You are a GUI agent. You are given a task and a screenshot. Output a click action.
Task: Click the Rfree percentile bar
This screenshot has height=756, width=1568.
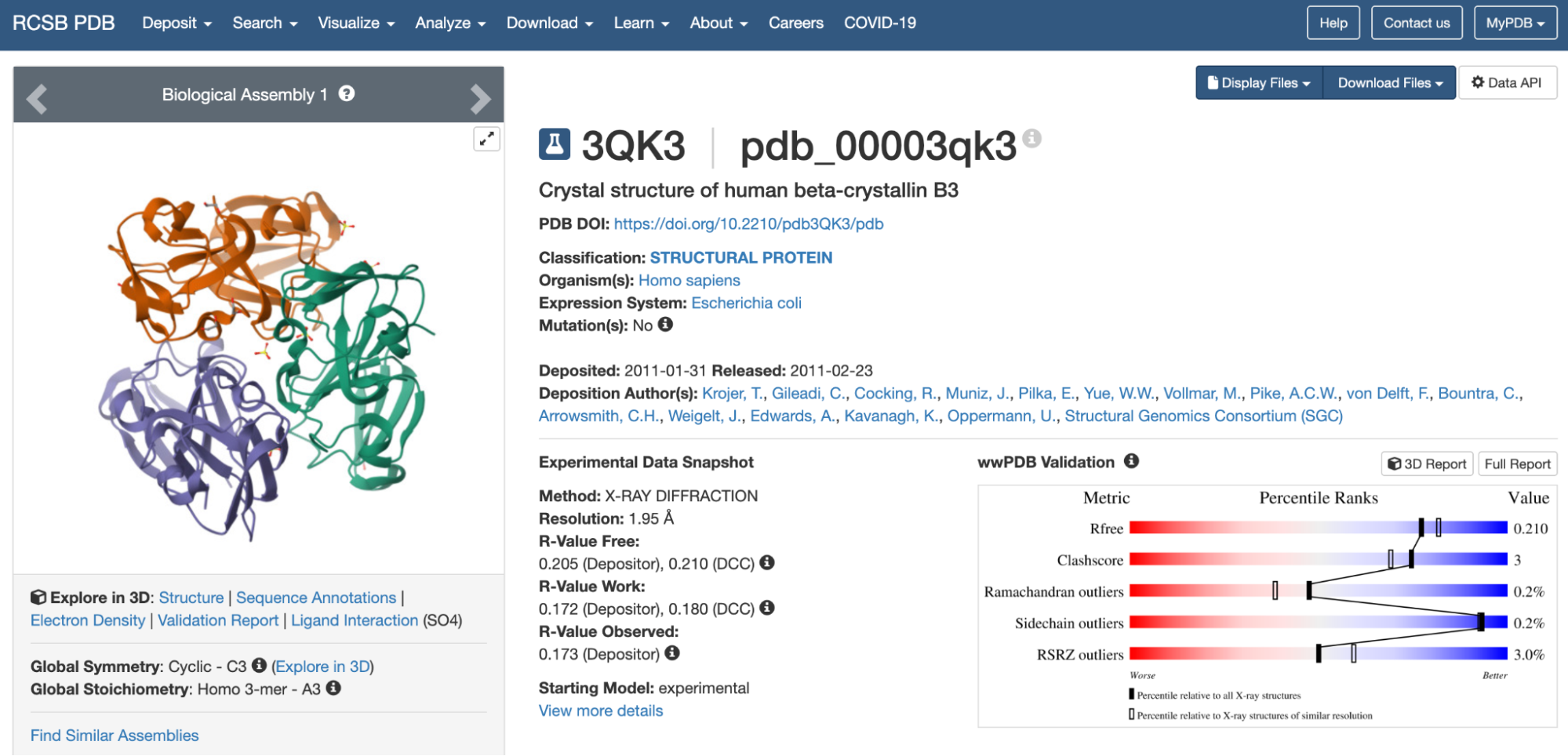1319,528
